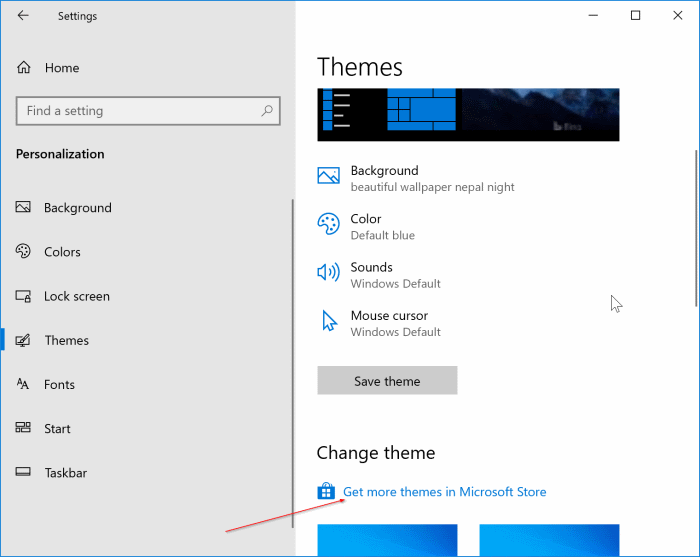Click the blue Mouse cursor arrow icon
The width and height of the screenshot is (700, 557).
click(329, 320)
